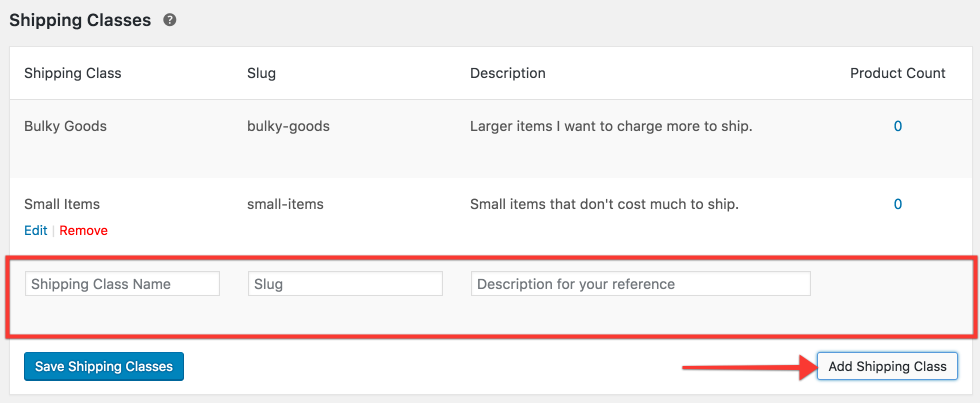Viewport: 980px width, 403px height.
Task: Select the Slug input field
Action: (x=345, y=284)
